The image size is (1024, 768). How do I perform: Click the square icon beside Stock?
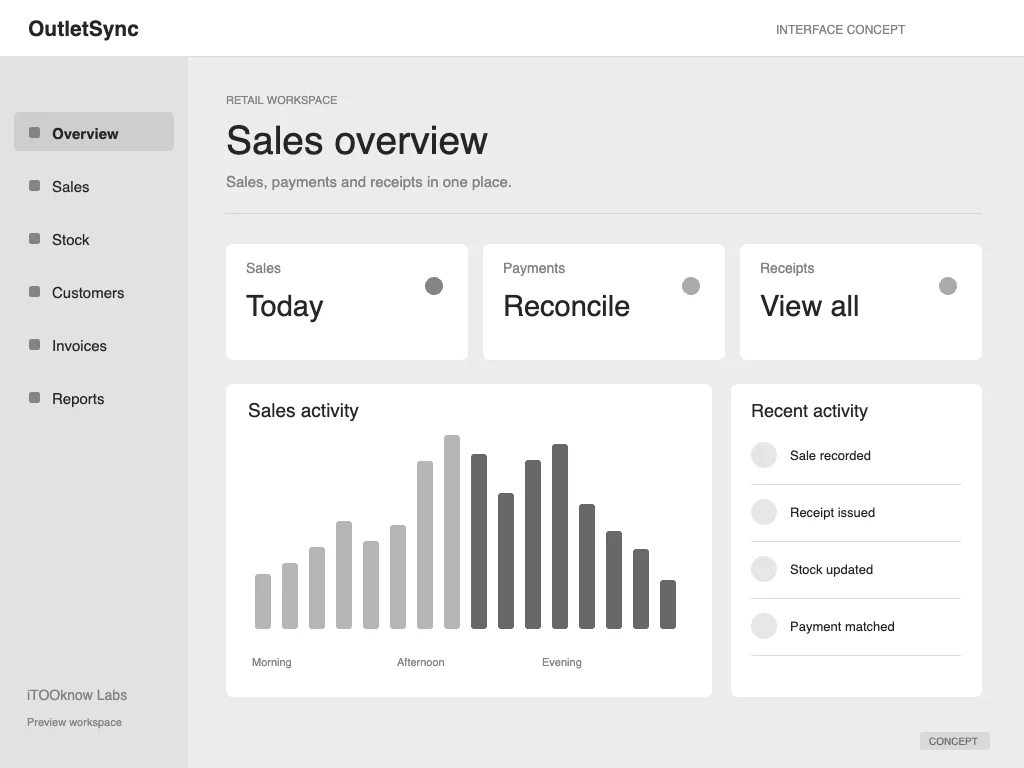[x=35, y=238]
